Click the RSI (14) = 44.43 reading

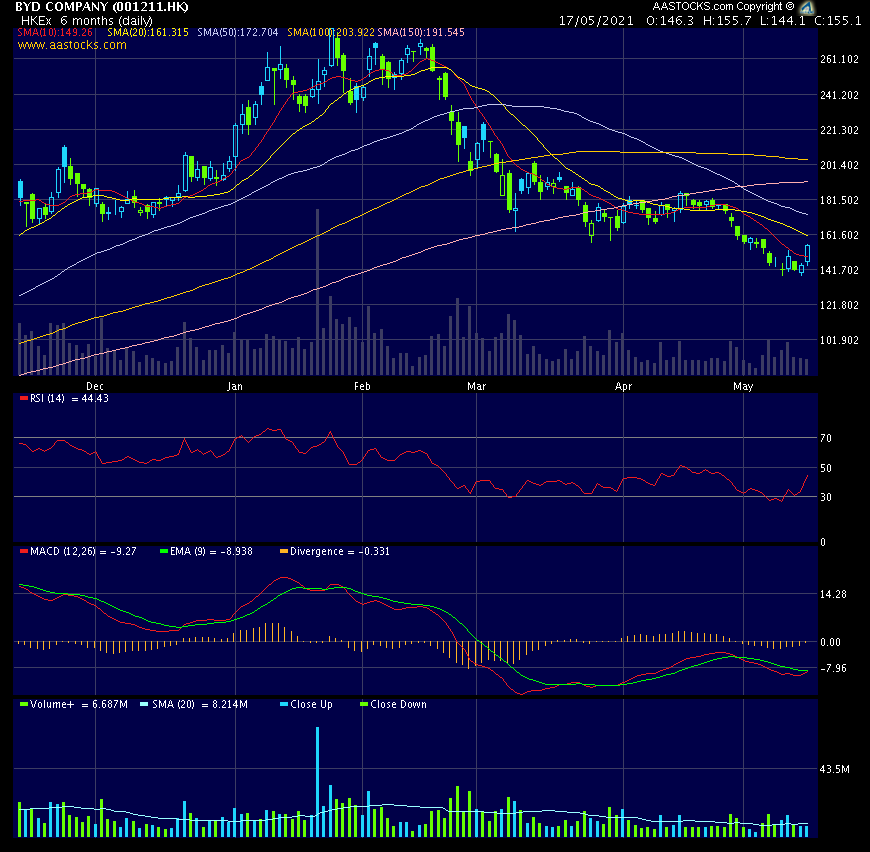coord(69,398)
